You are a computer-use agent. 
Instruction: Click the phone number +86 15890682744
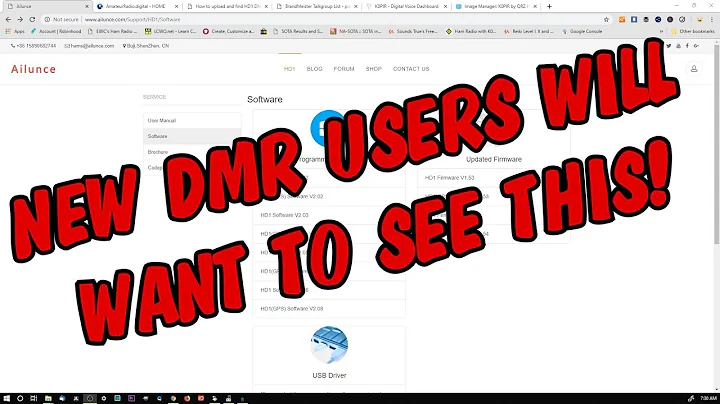coord(34,46)
